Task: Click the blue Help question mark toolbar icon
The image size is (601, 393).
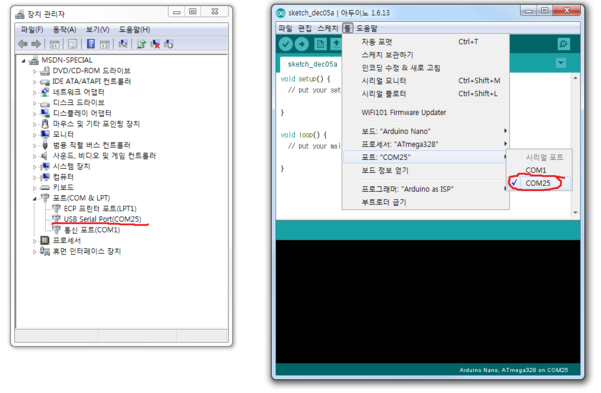Action: (x=91, y=44)
